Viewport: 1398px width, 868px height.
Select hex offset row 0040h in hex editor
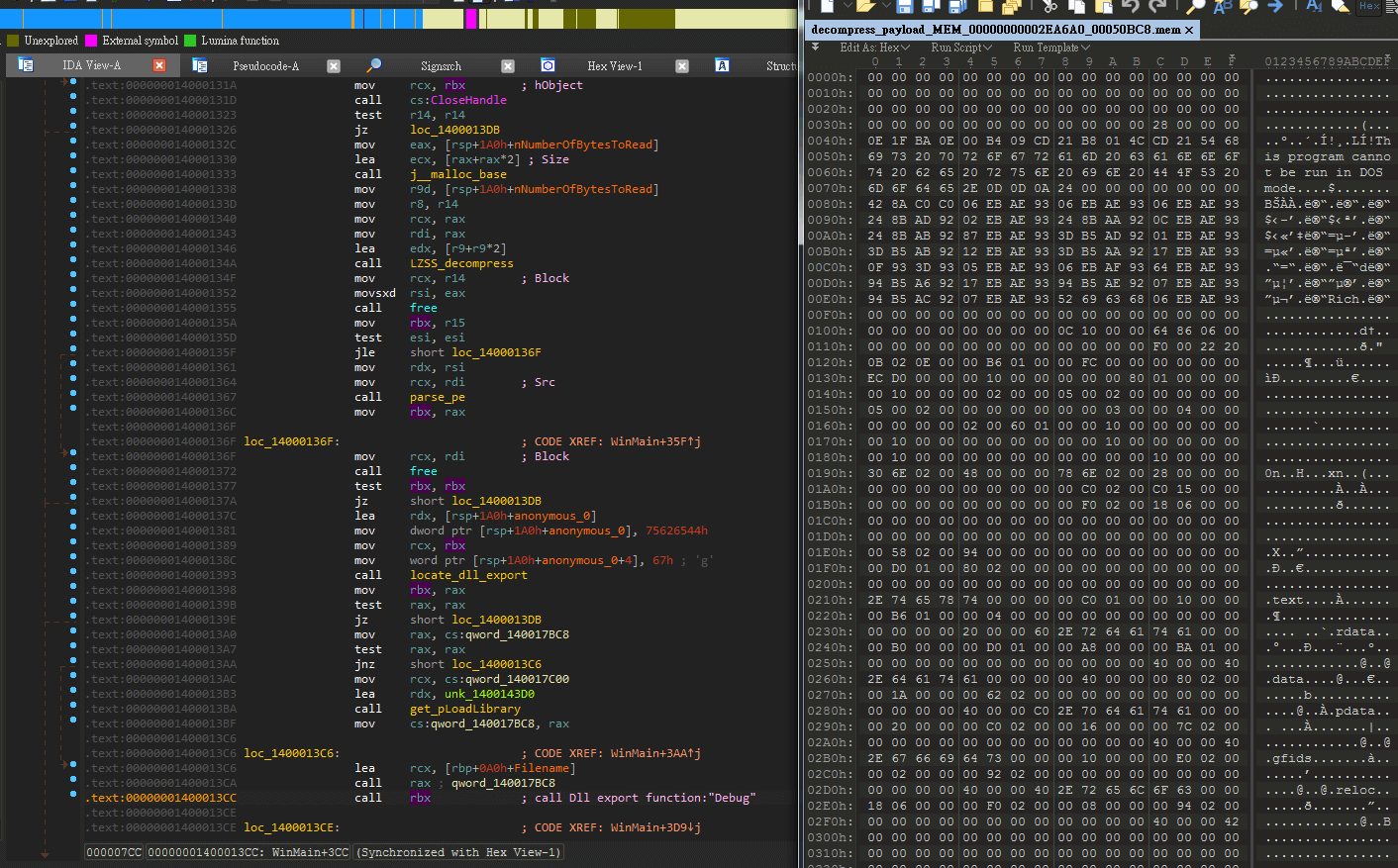pyautogui.click(x=829, y=141)
